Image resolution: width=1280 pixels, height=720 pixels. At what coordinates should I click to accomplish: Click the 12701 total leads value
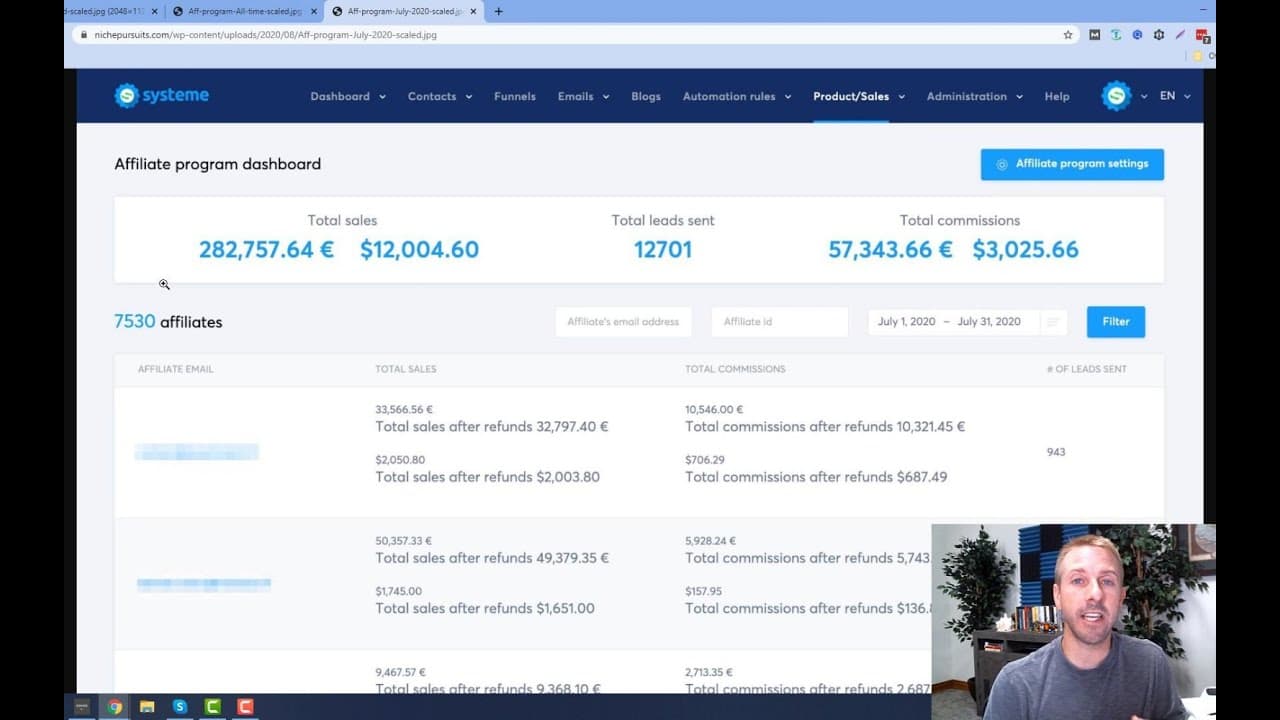(663, 249)
